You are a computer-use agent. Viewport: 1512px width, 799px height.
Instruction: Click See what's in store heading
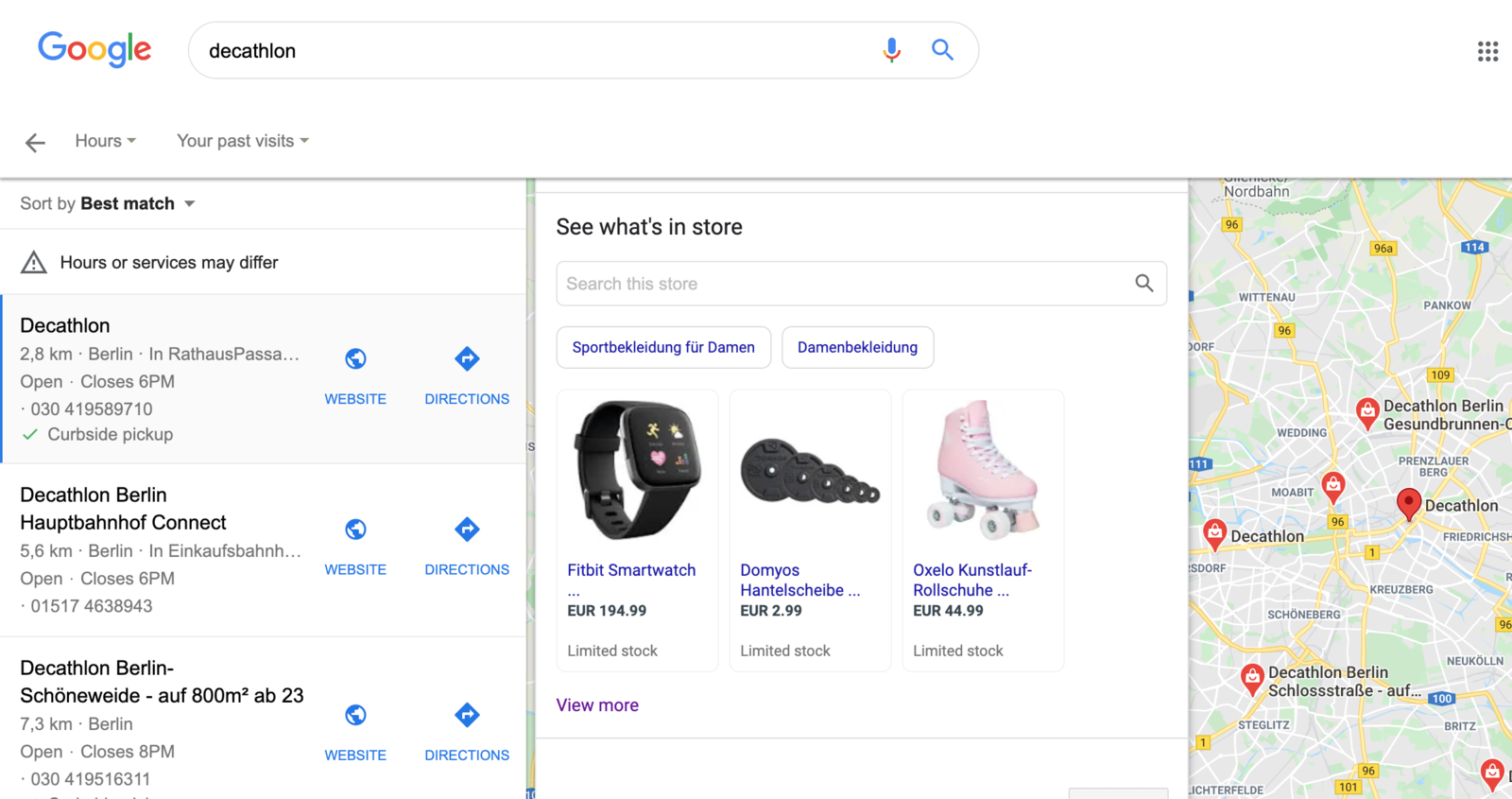pyautogui.click(x=649, y=227)
